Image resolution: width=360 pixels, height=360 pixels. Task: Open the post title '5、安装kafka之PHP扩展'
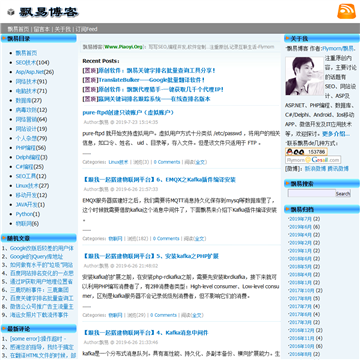point(151,256)
